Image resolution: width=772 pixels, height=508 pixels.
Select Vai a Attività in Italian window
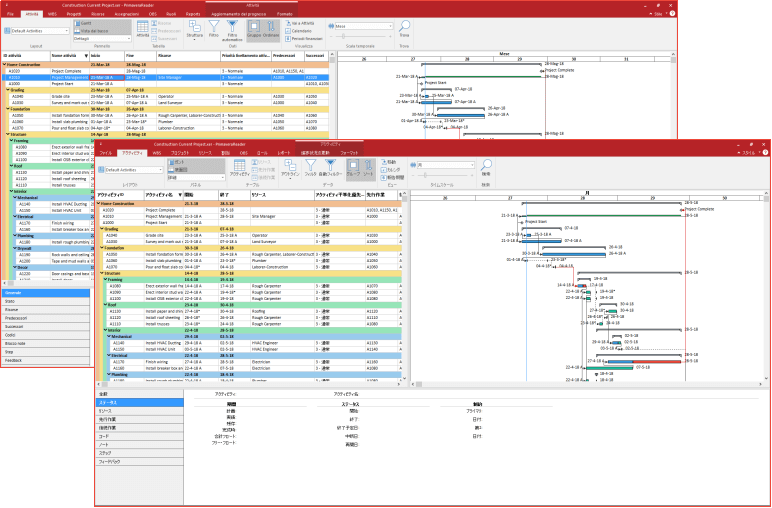pyautogui.click(x=299, y=23)
